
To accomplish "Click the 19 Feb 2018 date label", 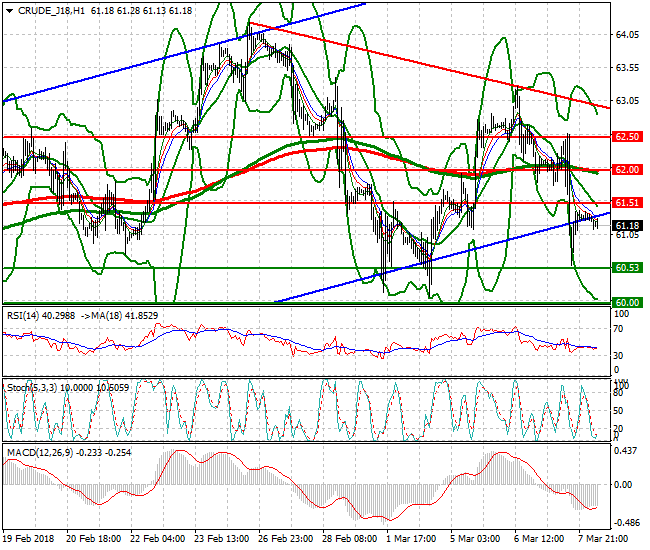I will pos(28,539).
